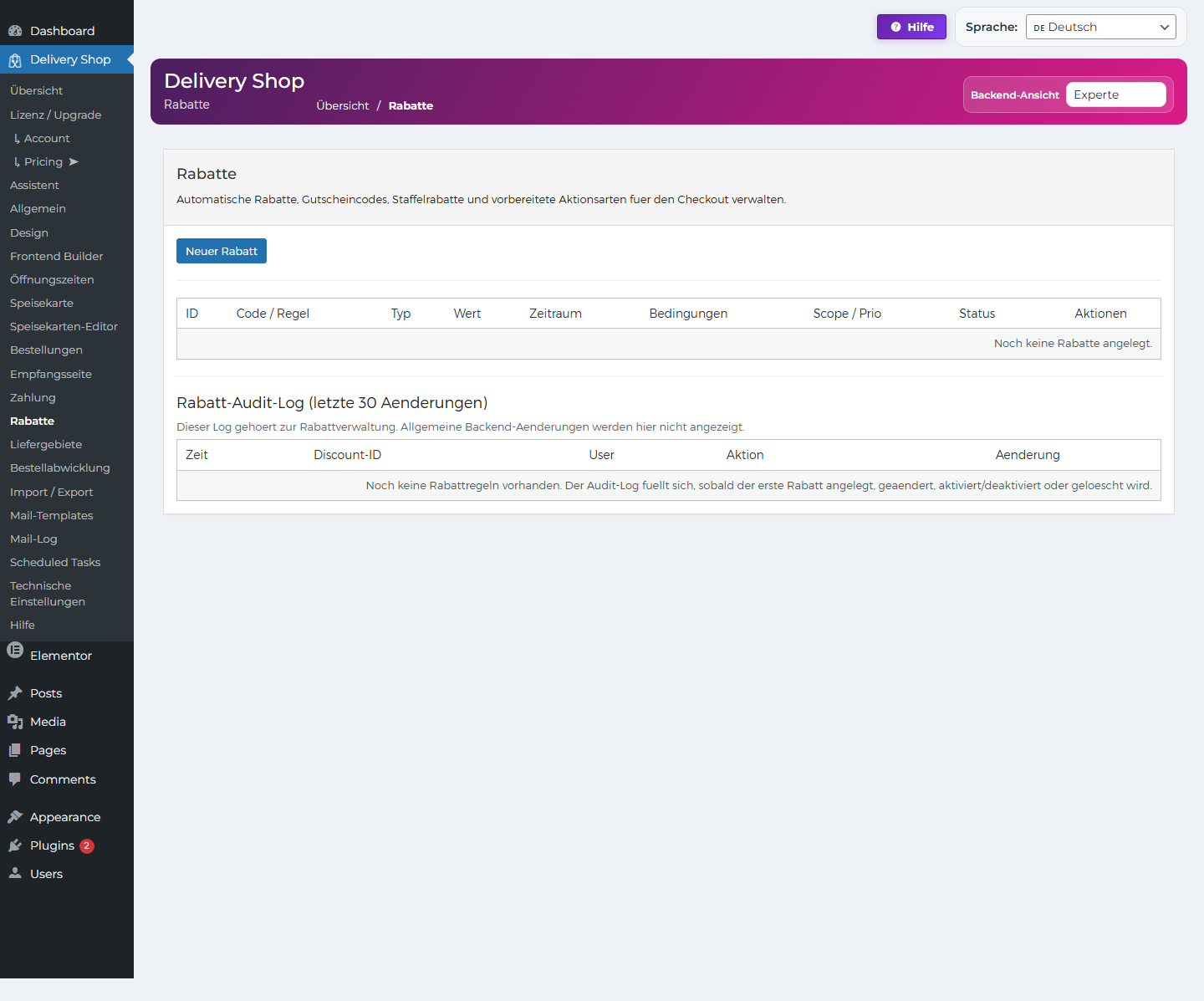
Task: Click the Plugins update count badge
Action: pos(87,845)
